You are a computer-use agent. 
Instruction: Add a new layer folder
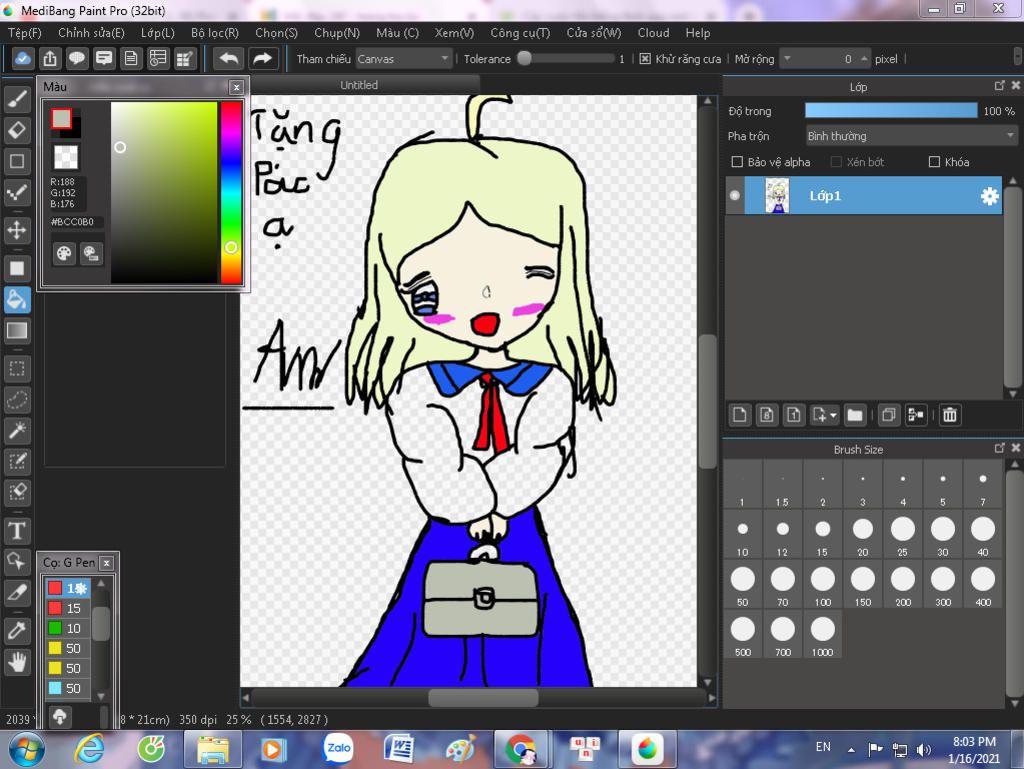(854, 415)
